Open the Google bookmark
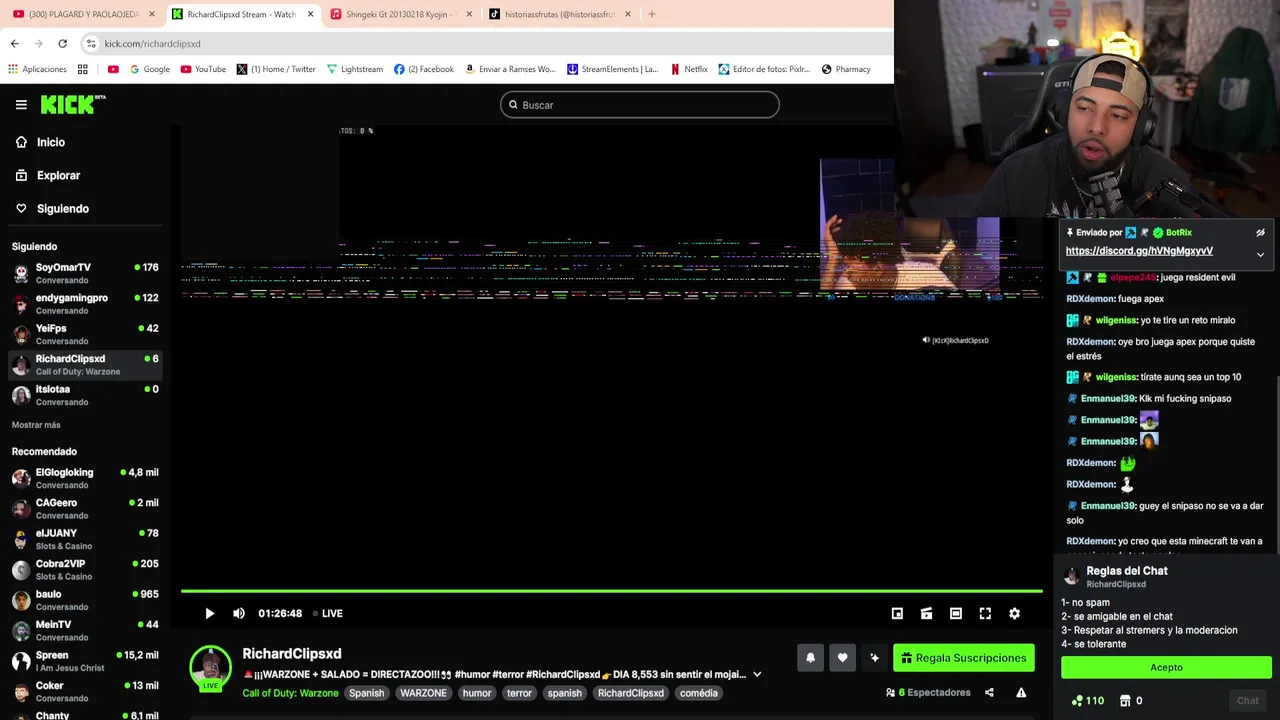The width and height of the screenshot is (1280, 720). pyautogui.click(x=149, y=69)
